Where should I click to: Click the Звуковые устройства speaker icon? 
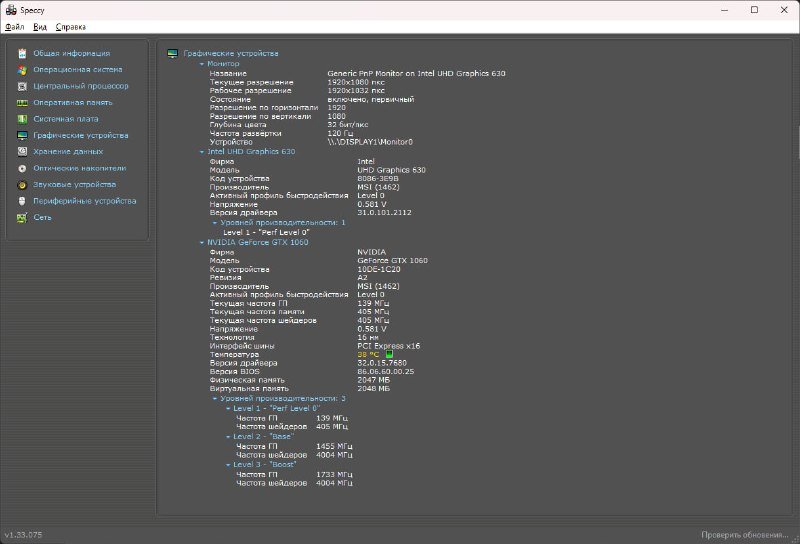pyautogui.click(x=22, y=185)
